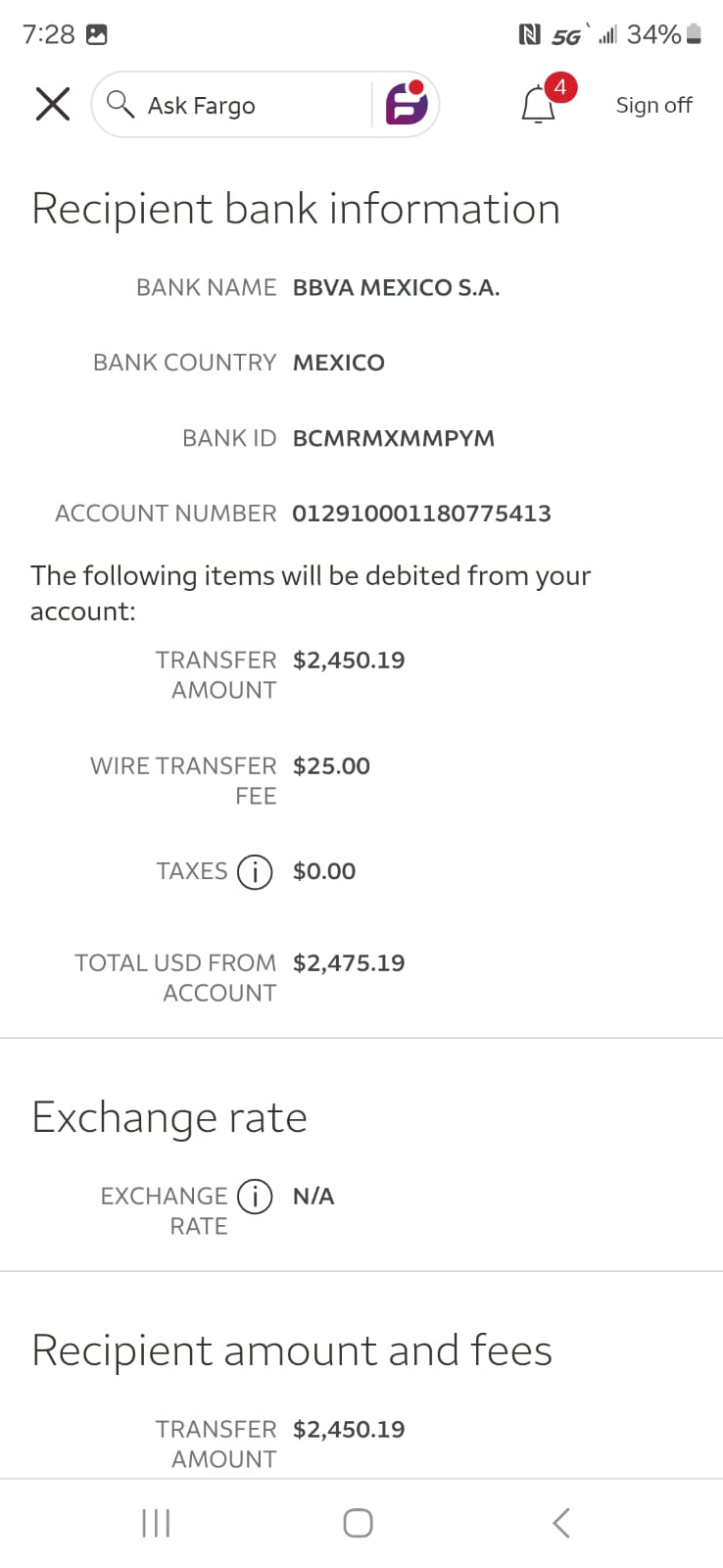Tap the magnifier icon in the search bar
This screenshot has width=723, height=1568.
(120, 104)
